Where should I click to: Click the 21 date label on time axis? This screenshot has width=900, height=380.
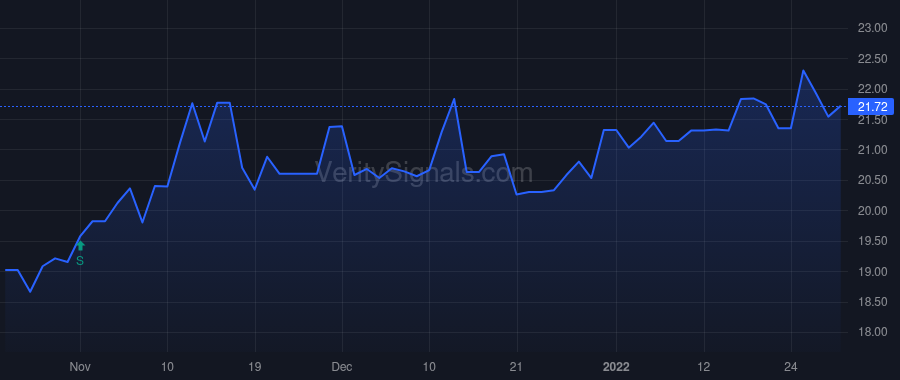(x=517, y=366)
